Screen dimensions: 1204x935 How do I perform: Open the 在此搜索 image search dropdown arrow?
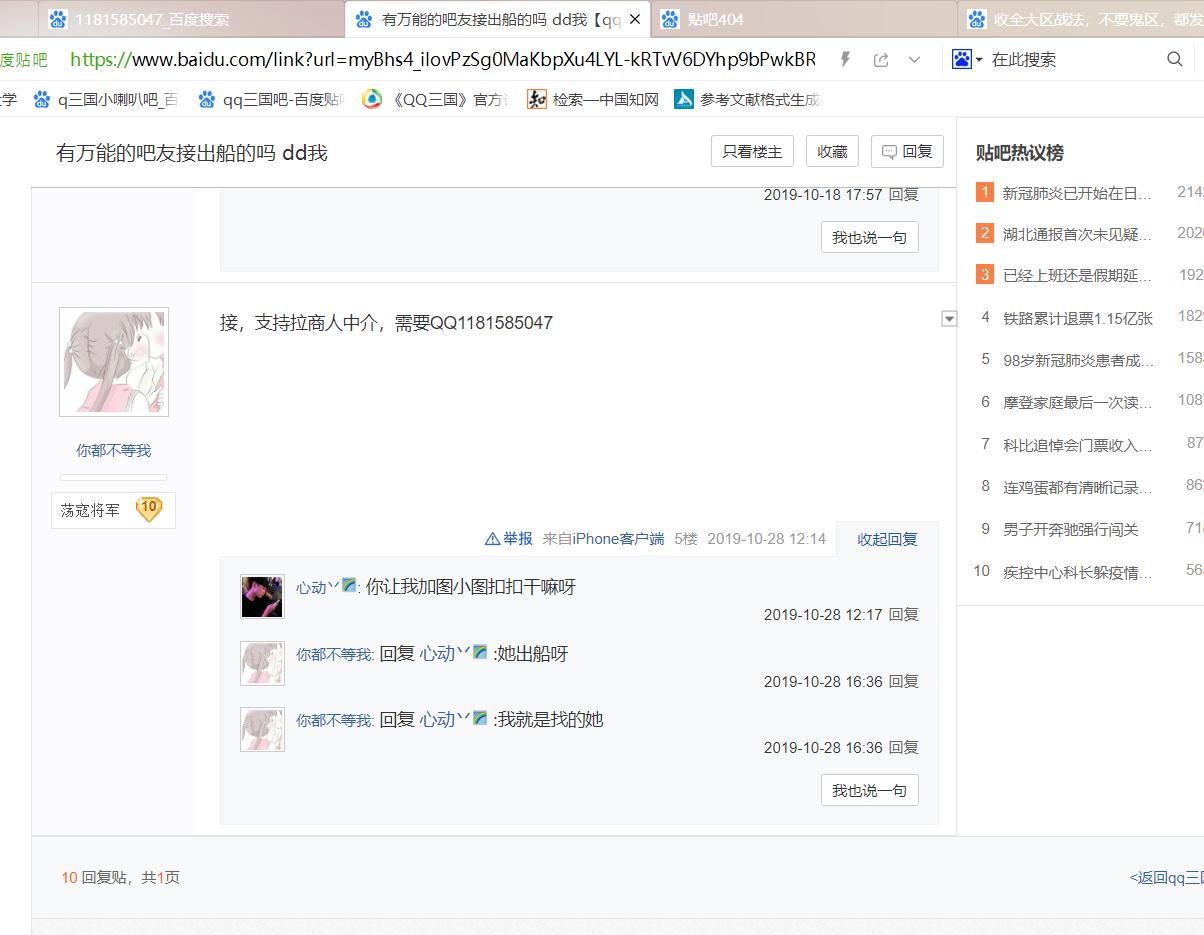(981, 59)
